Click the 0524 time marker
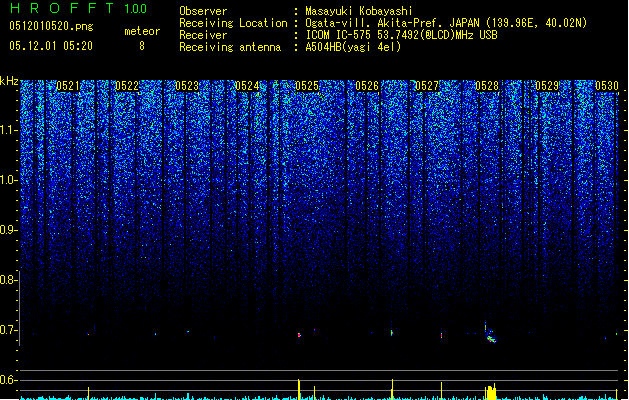629x400 pixels. (x=247, y=86)
